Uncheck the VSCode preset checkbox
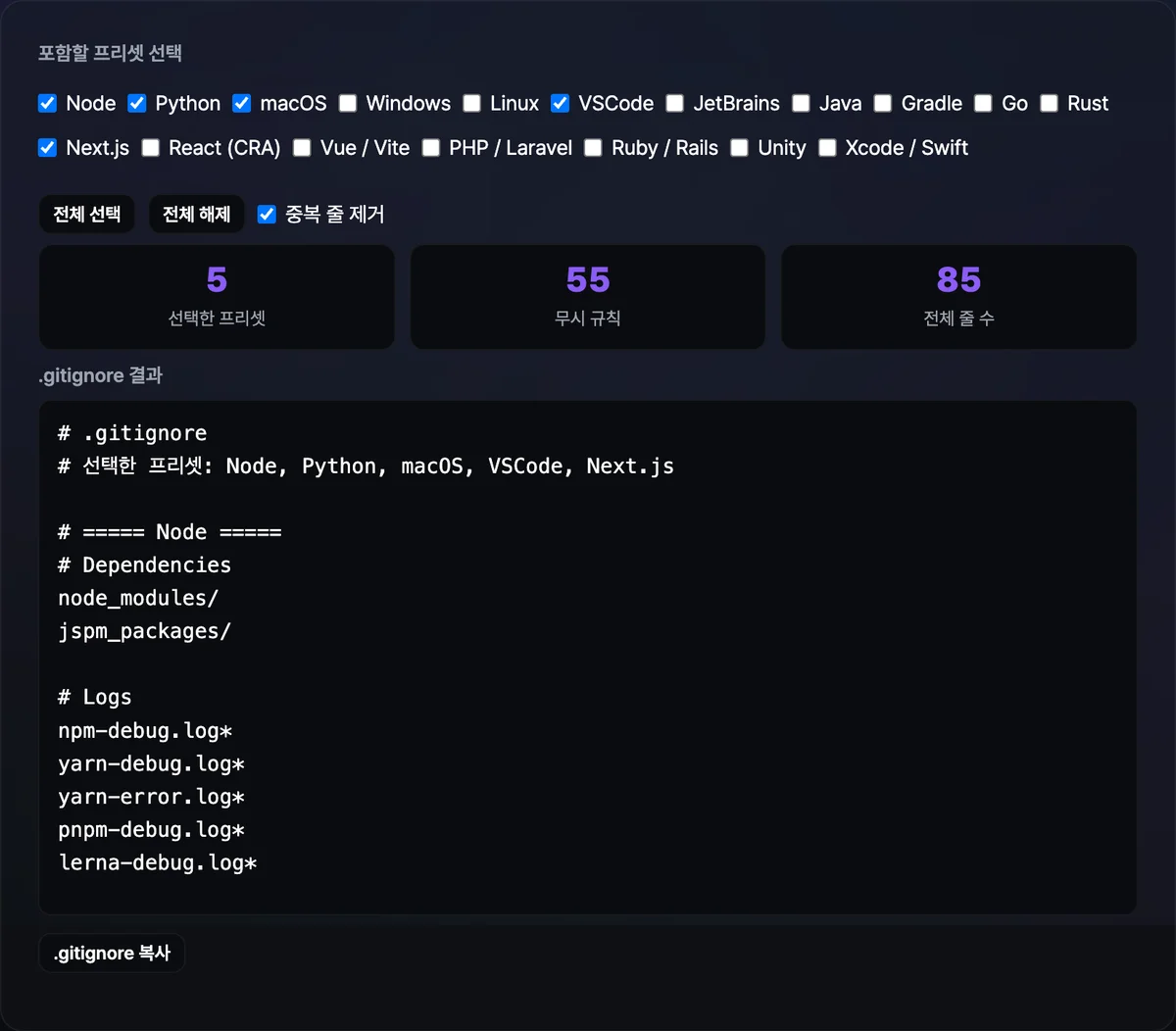Image resolution: width=1176 pixels, height=1031 pixels. pyautogui.click(x=560, y=103)
